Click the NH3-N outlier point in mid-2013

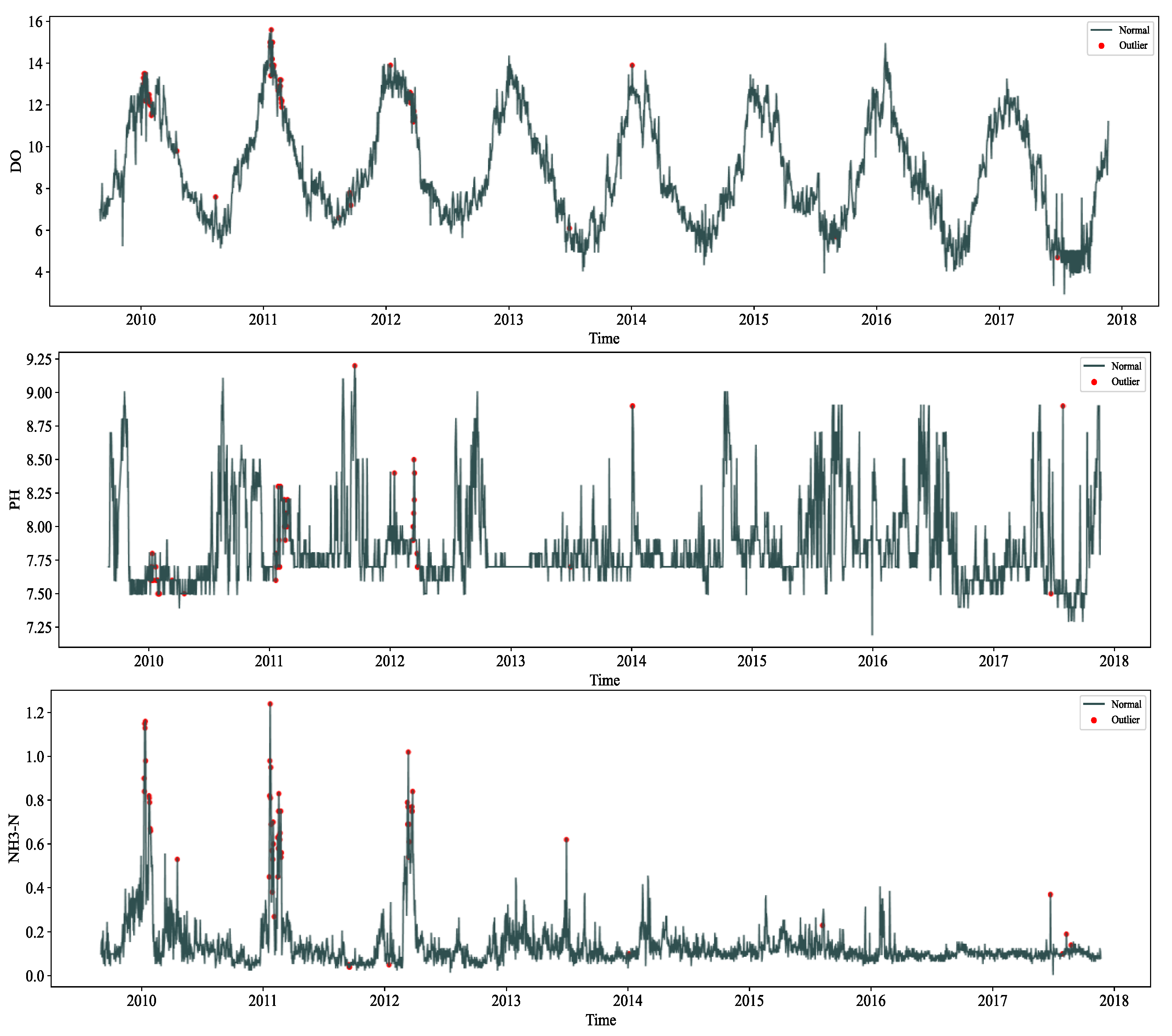[567, 840]
